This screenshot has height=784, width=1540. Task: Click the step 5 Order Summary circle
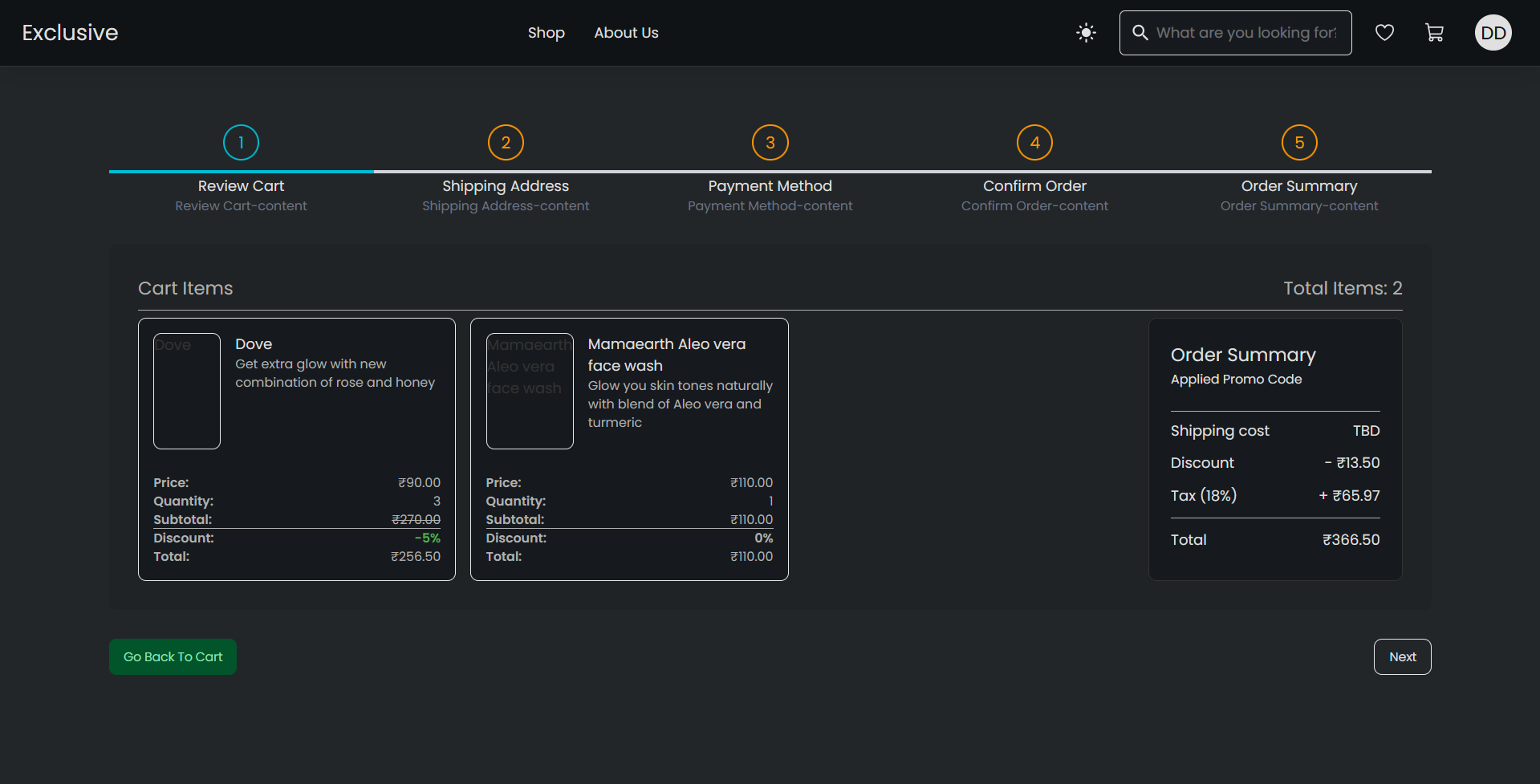(x=1299, y=143)
